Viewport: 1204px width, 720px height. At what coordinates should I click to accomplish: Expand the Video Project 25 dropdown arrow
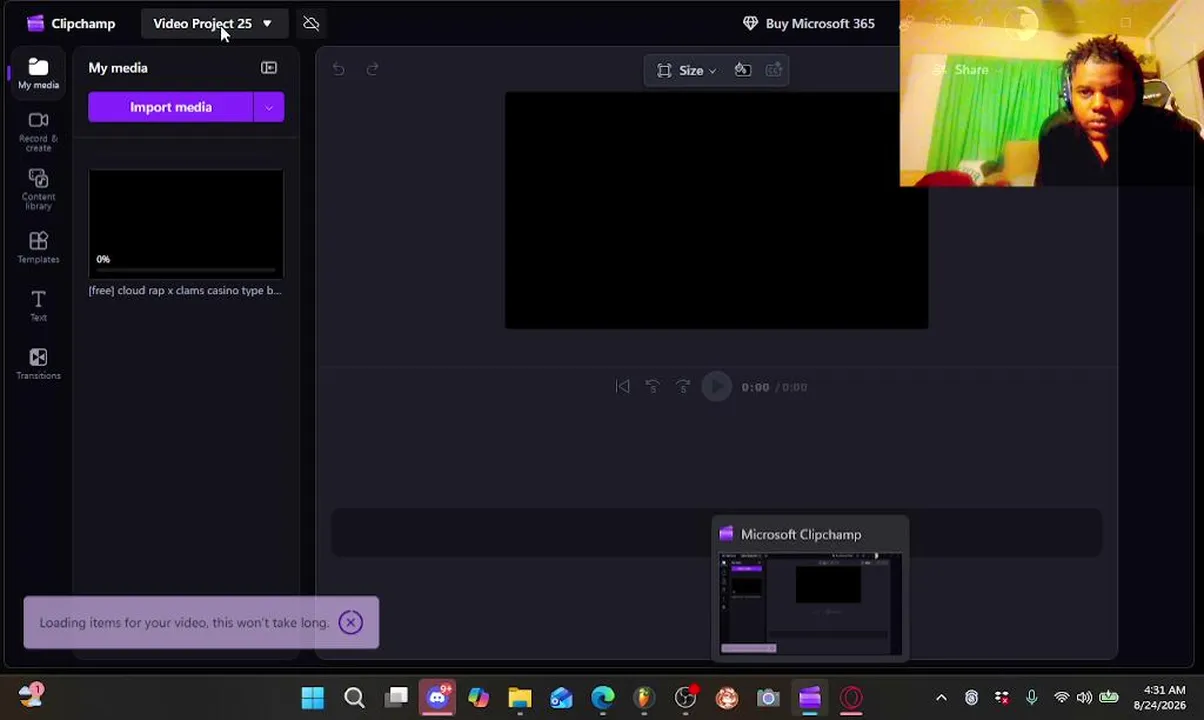point(267,23)
